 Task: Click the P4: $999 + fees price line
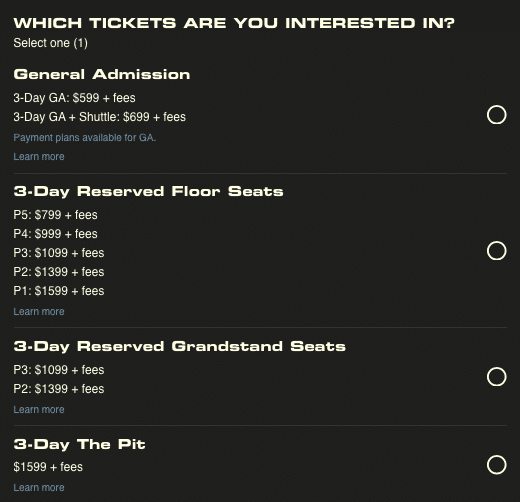pos(55,234)
